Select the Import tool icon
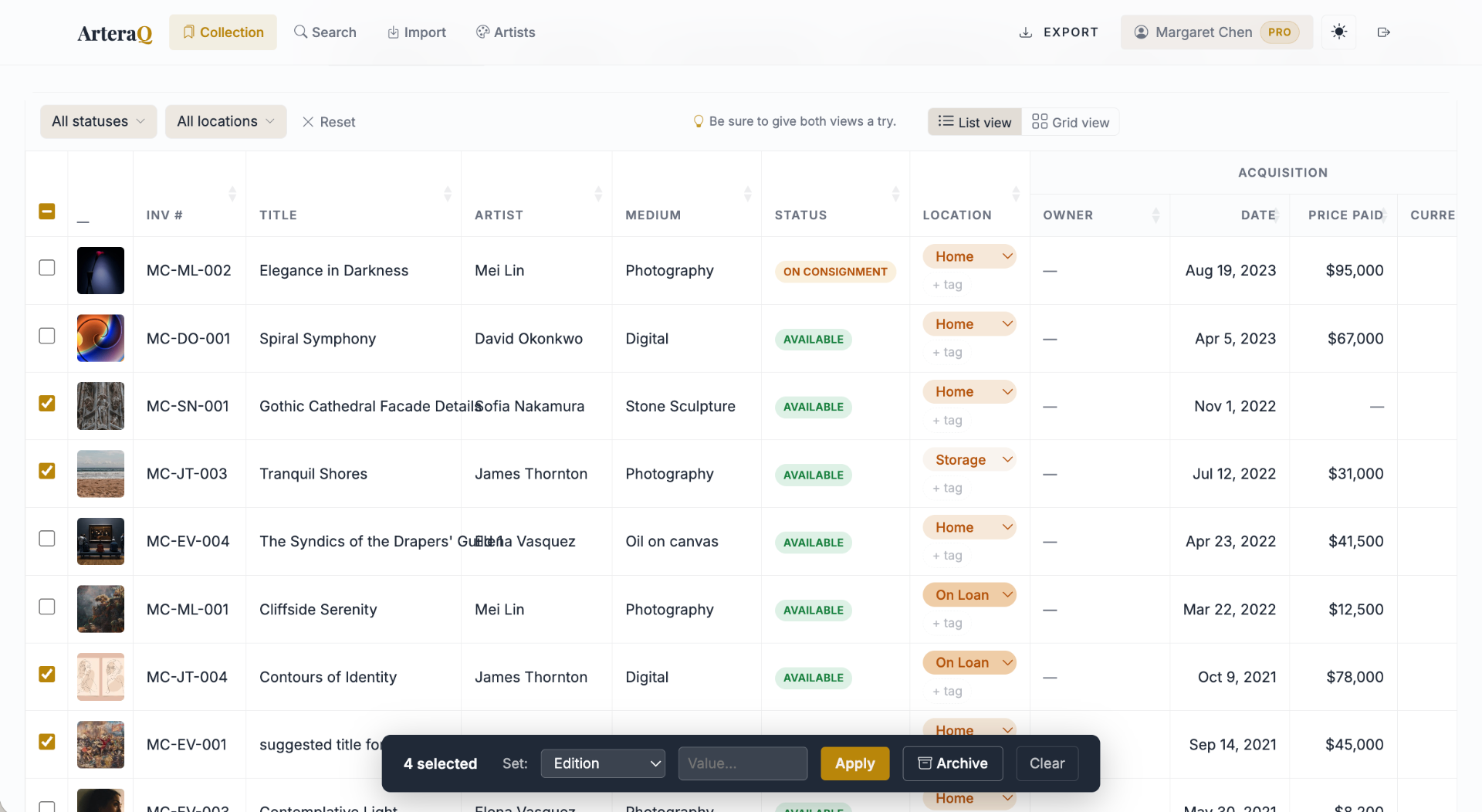 [x=392, y=32]
